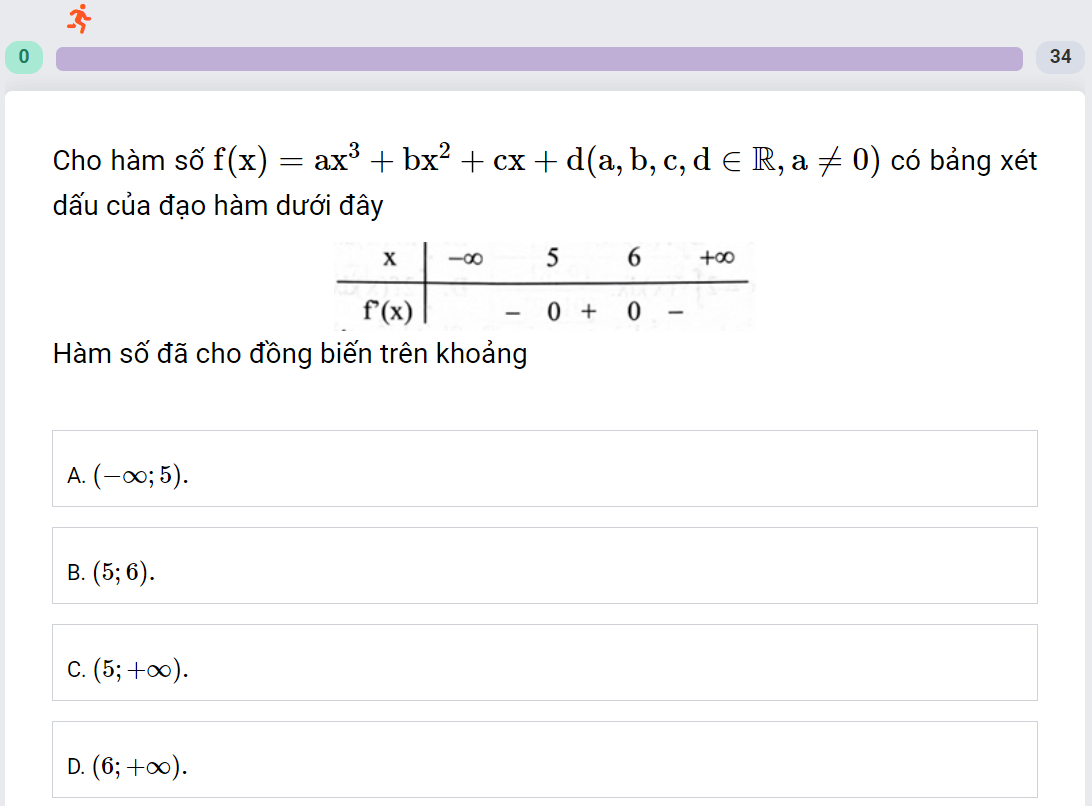Click the value 5 in table header
This screenshot has width=1092, height=806.
coord(552,258)
